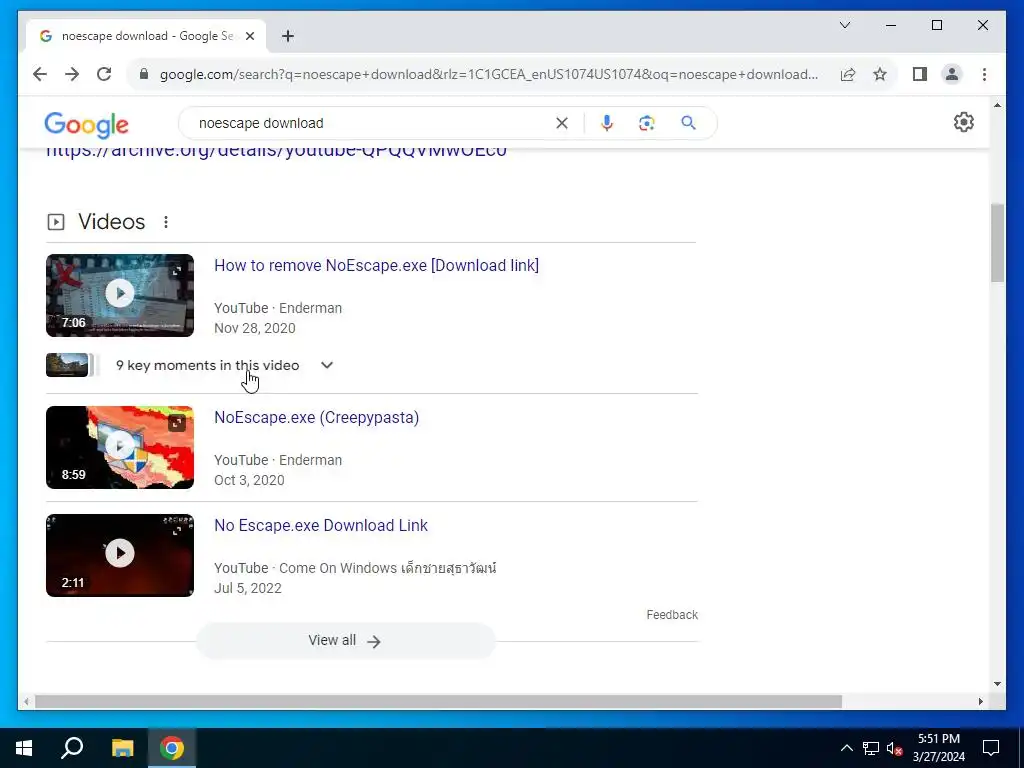Viewport: 1024px width, 768px height.
Task: Open the taskbar clock showing 5:51 PM
Action: point(939,748)
